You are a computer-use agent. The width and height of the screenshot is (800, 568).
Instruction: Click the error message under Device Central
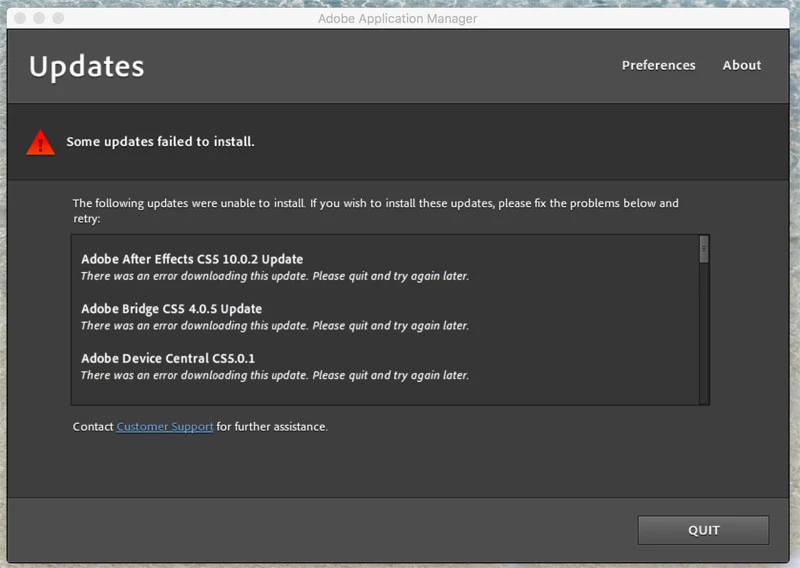click(x=274, y=375)
